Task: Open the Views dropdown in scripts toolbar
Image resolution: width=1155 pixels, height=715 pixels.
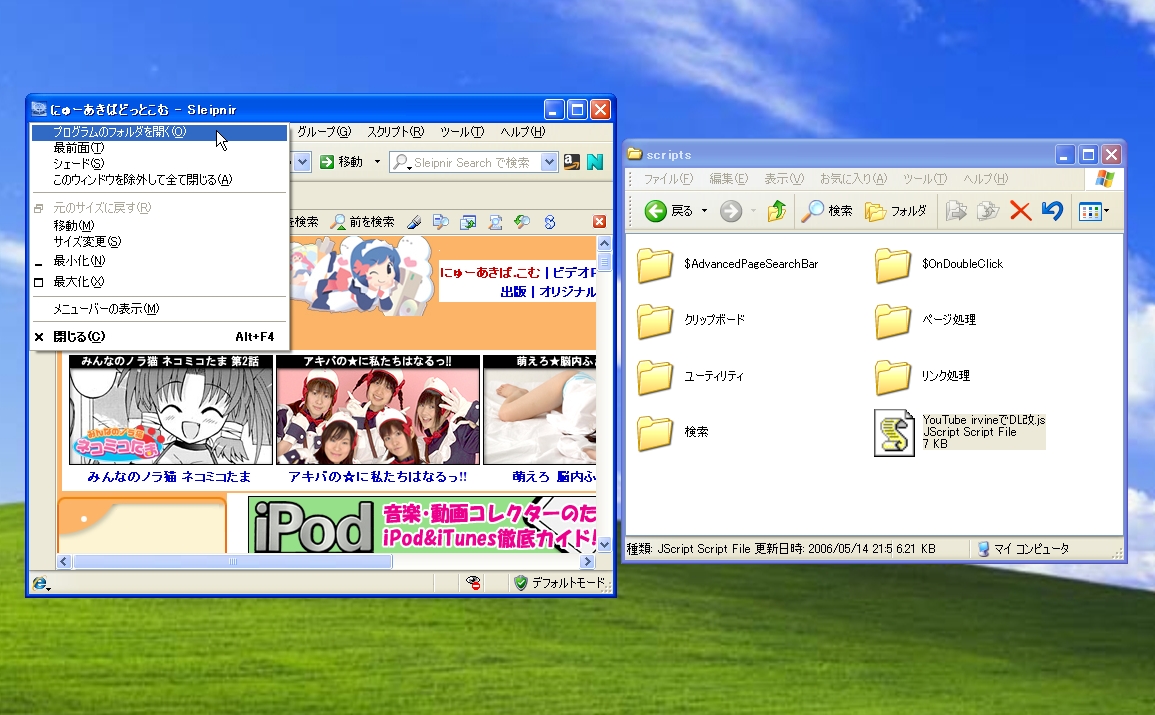Action: [x=1094, y=211]
